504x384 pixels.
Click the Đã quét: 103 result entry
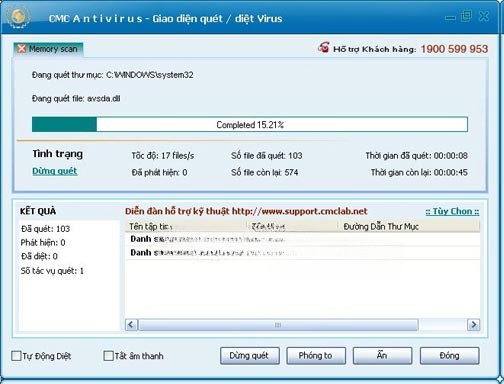coord(45,229)
